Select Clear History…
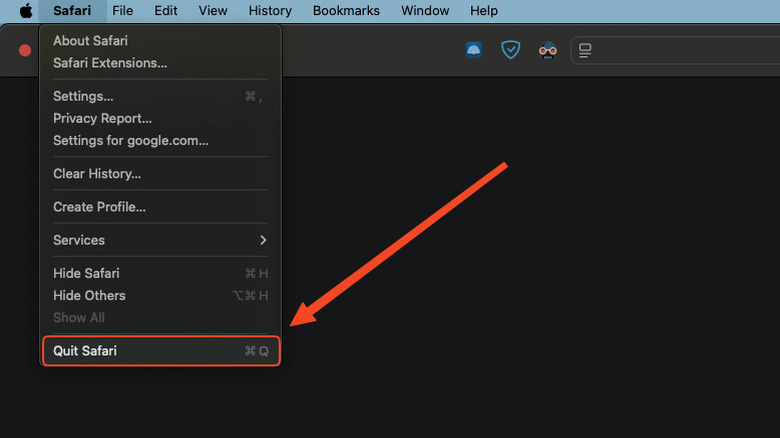The height and width of the screenshot is (438, 780). click(x=160, y=174)
